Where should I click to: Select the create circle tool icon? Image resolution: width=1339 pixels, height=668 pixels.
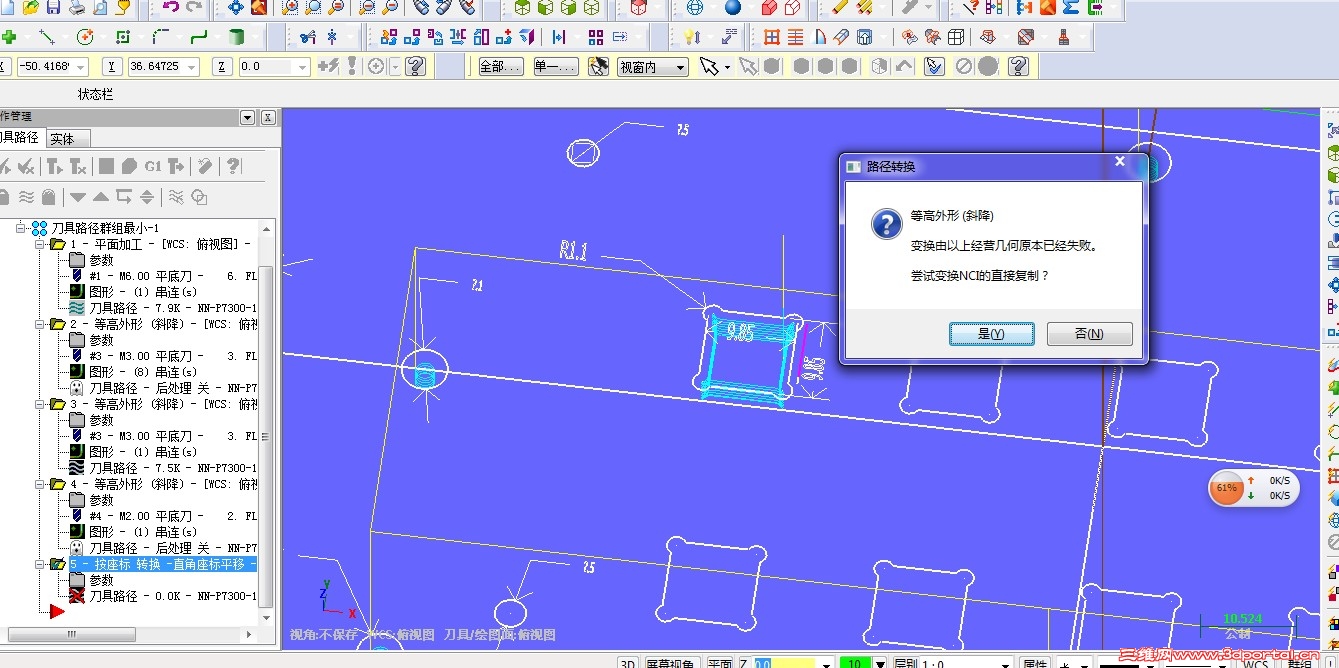85,37
